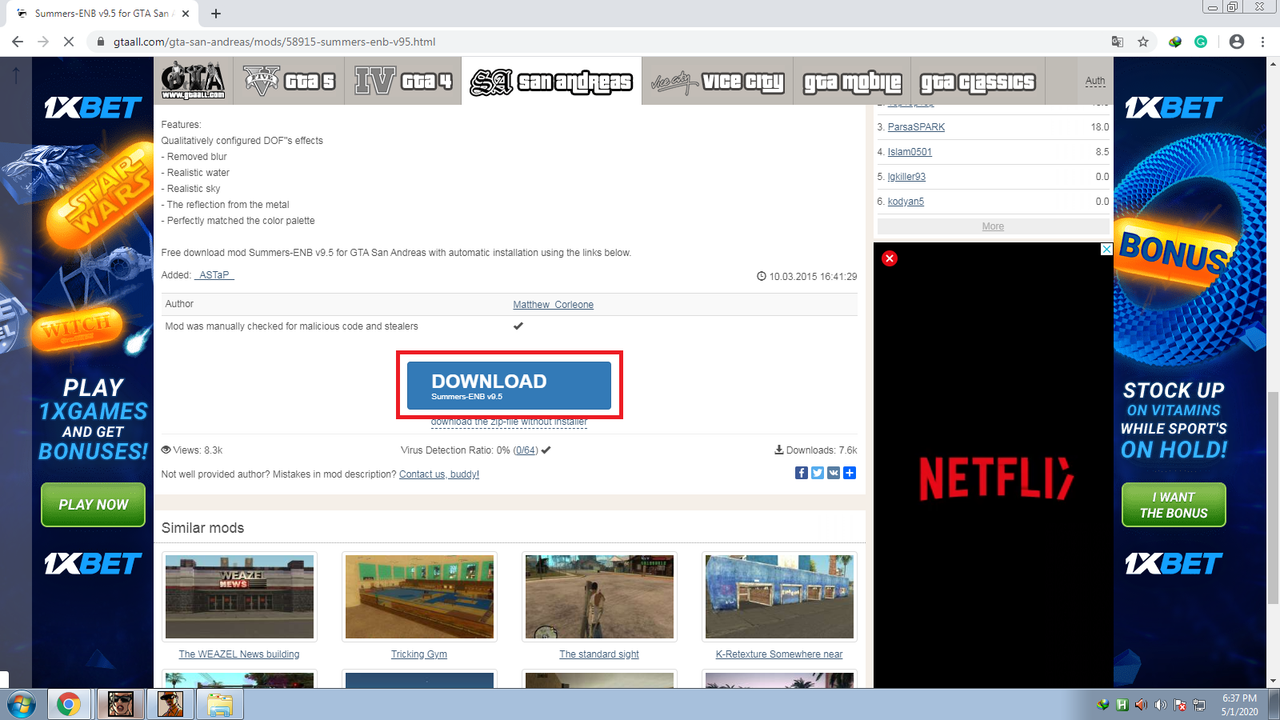Screen dimensions: 1280x720
Task: Switch to the GTA 5 section tab
Action: pos(288,82)
